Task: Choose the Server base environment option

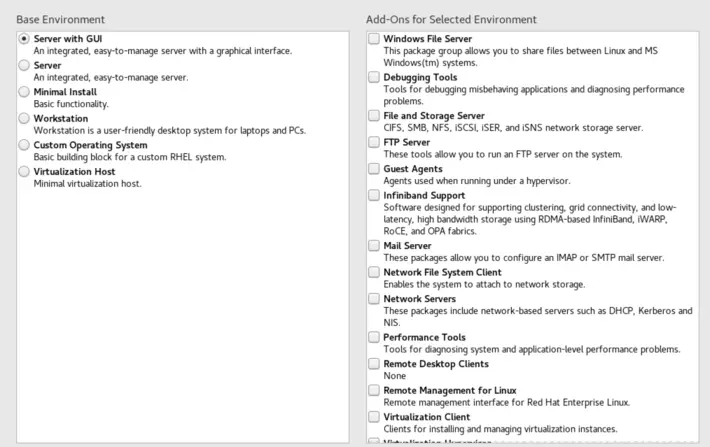Action: tap(24, 65)
